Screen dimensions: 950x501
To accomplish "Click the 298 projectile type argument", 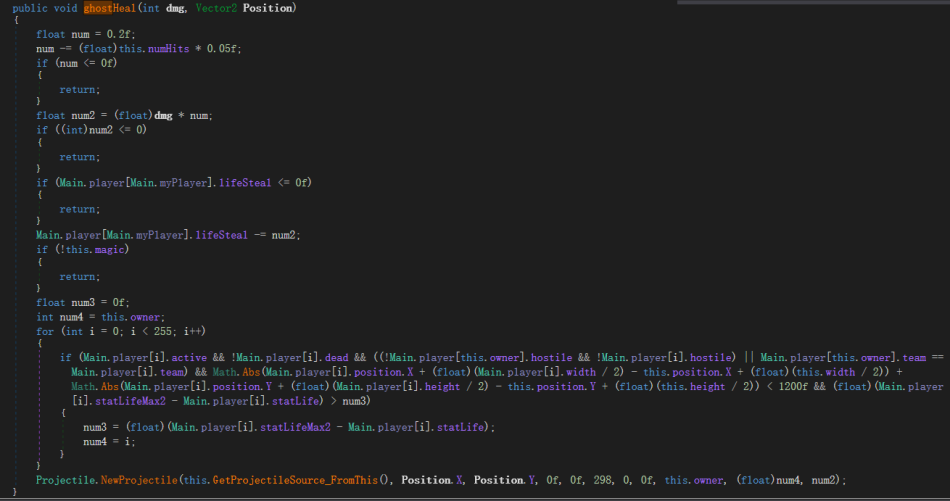I will pyautogui.click(x=602, y=480).
